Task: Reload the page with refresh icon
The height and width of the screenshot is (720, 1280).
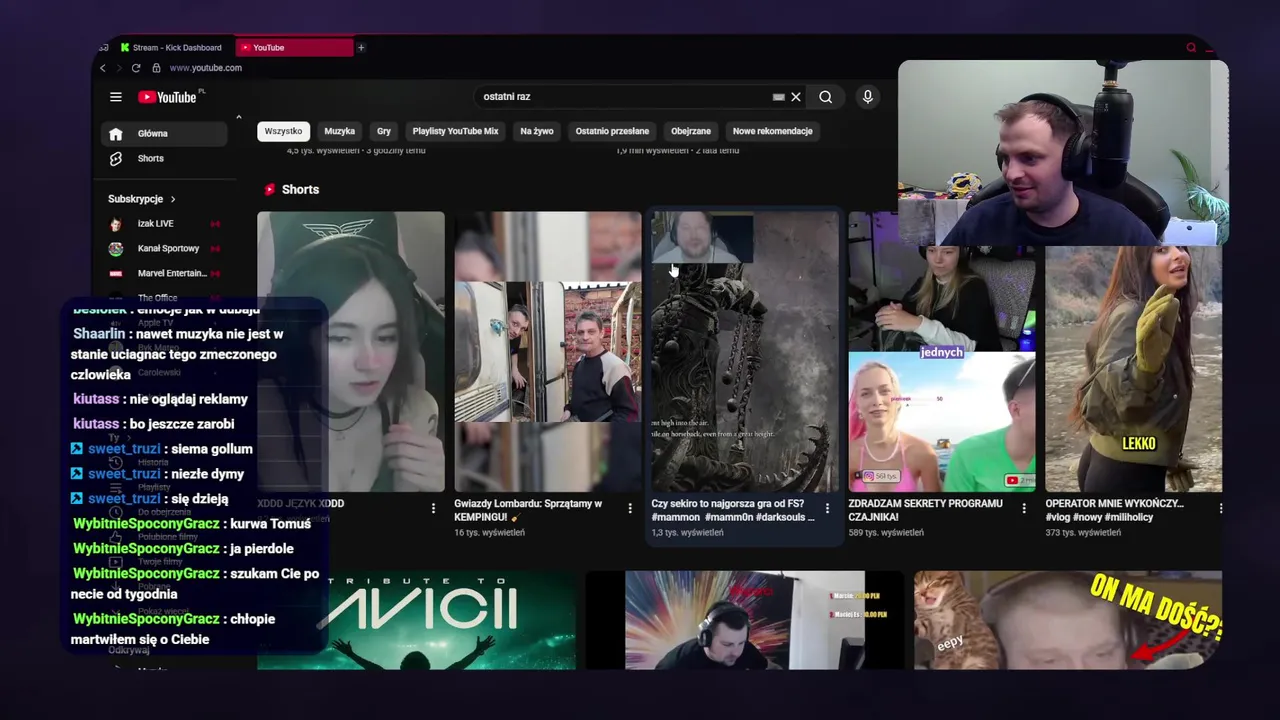Action: pos(136,68)
